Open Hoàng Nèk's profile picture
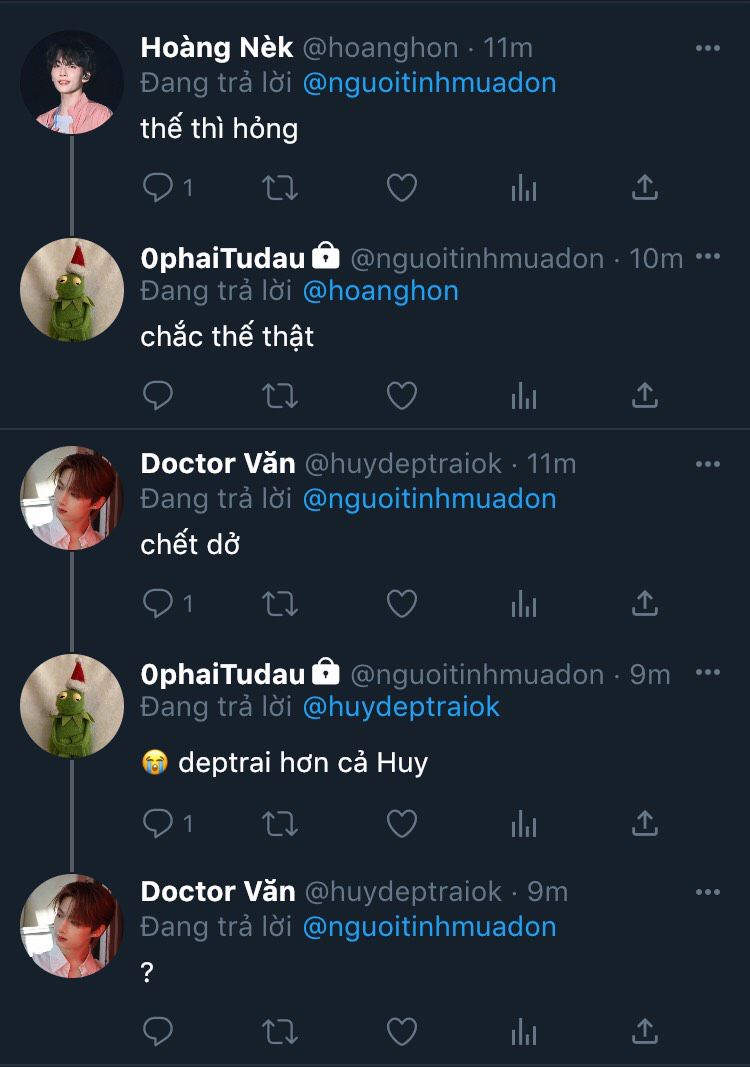The width and height of the screenshot is (750, 1067). 72,82
